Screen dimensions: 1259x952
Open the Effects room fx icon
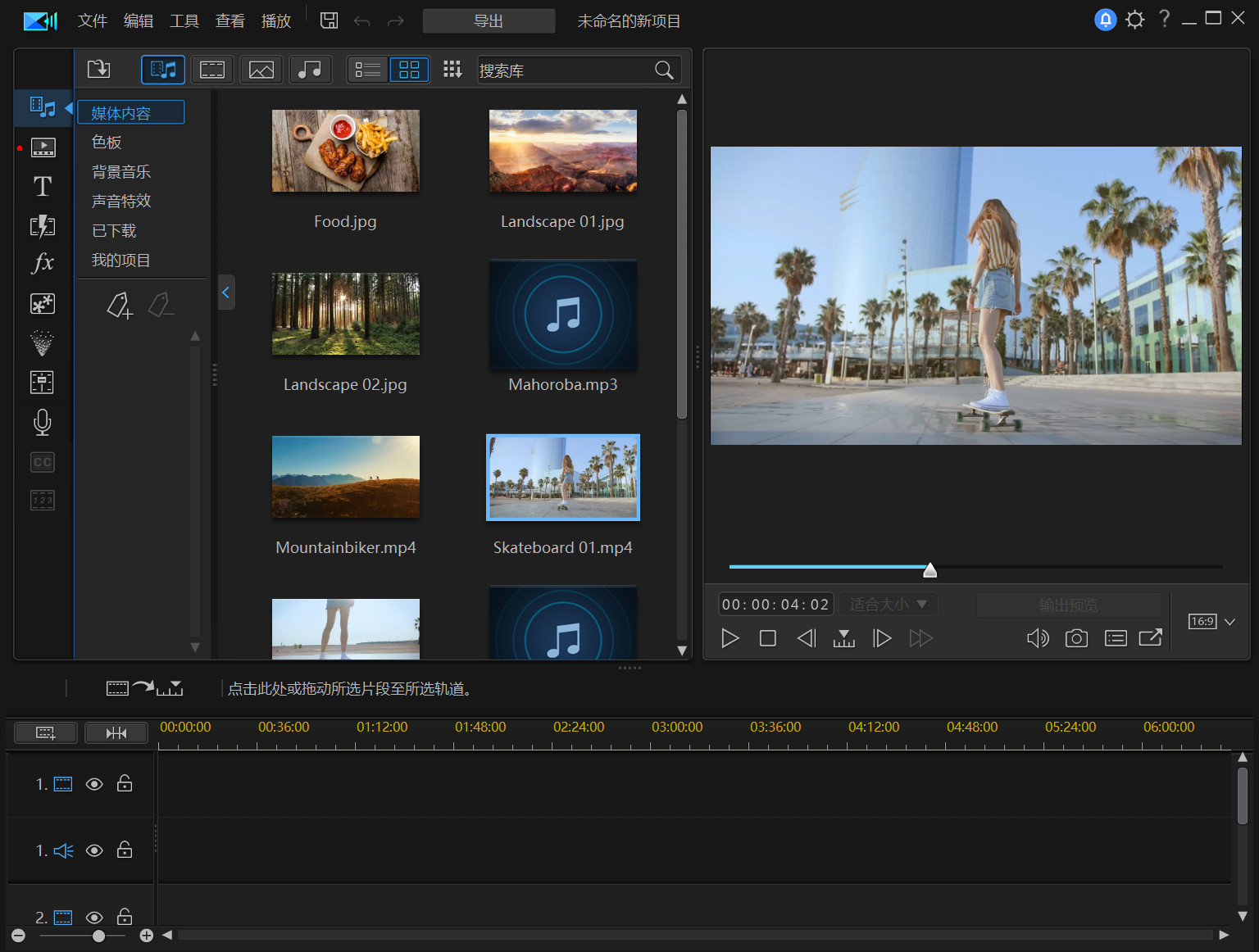43,263
